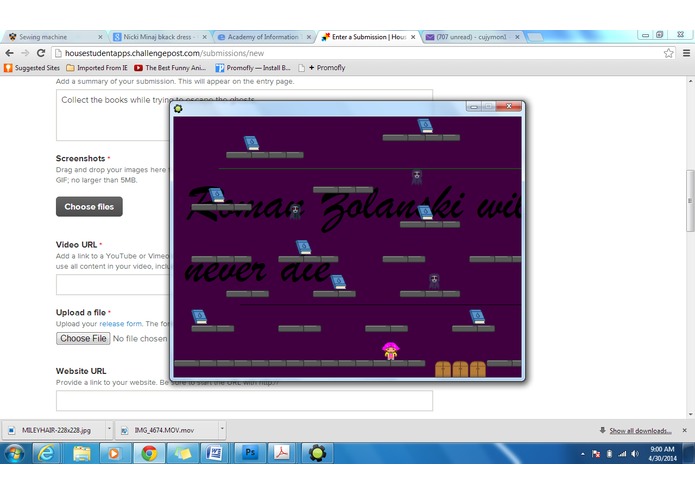Click Choose File for the release form

point(83,338)
